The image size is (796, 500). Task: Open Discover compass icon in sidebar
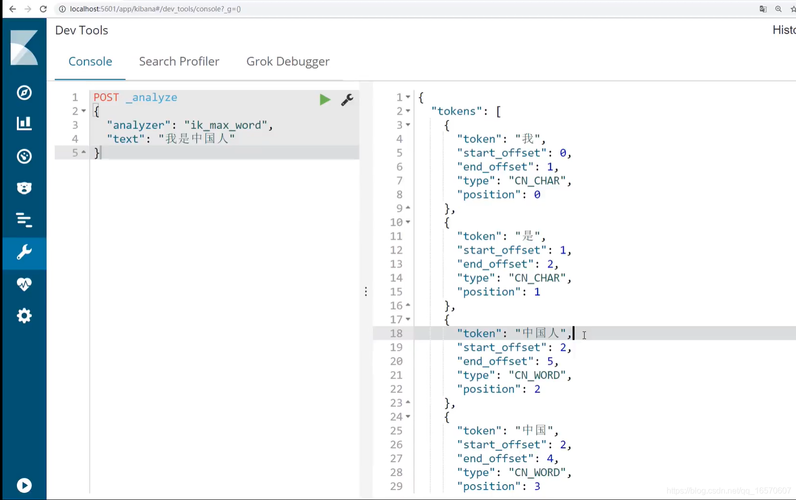click(x=24, y=93)
